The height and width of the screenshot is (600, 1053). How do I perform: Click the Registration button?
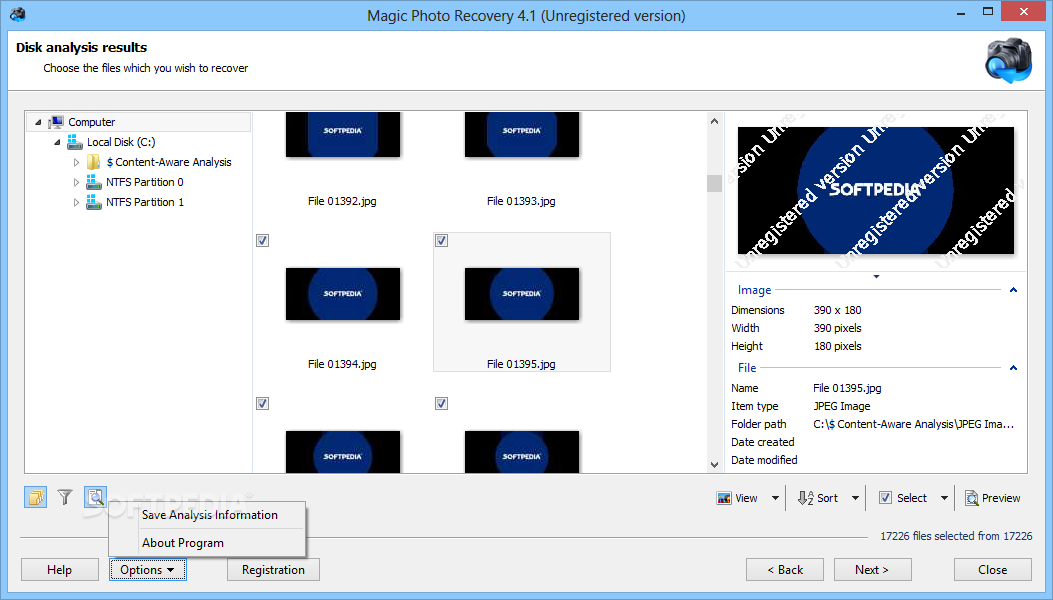[273, 570]
